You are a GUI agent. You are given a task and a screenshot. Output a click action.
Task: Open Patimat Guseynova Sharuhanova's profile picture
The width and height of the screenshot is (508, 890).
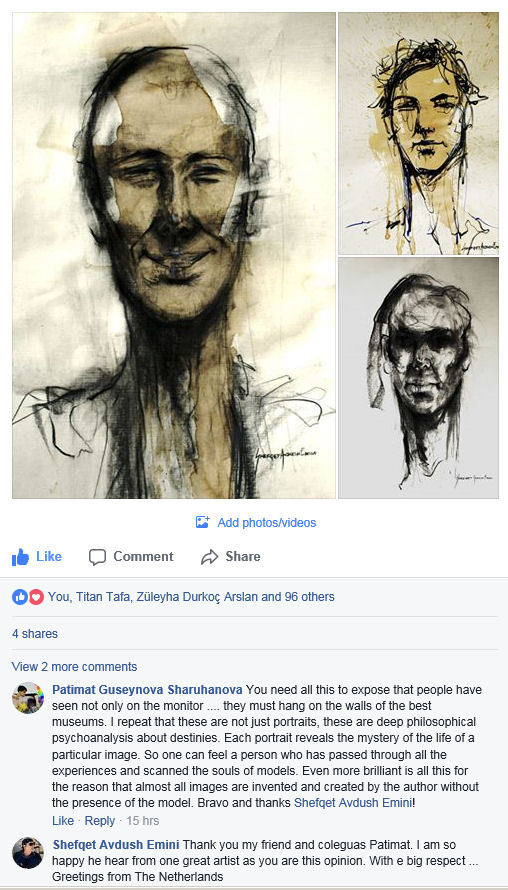[28, 698]
